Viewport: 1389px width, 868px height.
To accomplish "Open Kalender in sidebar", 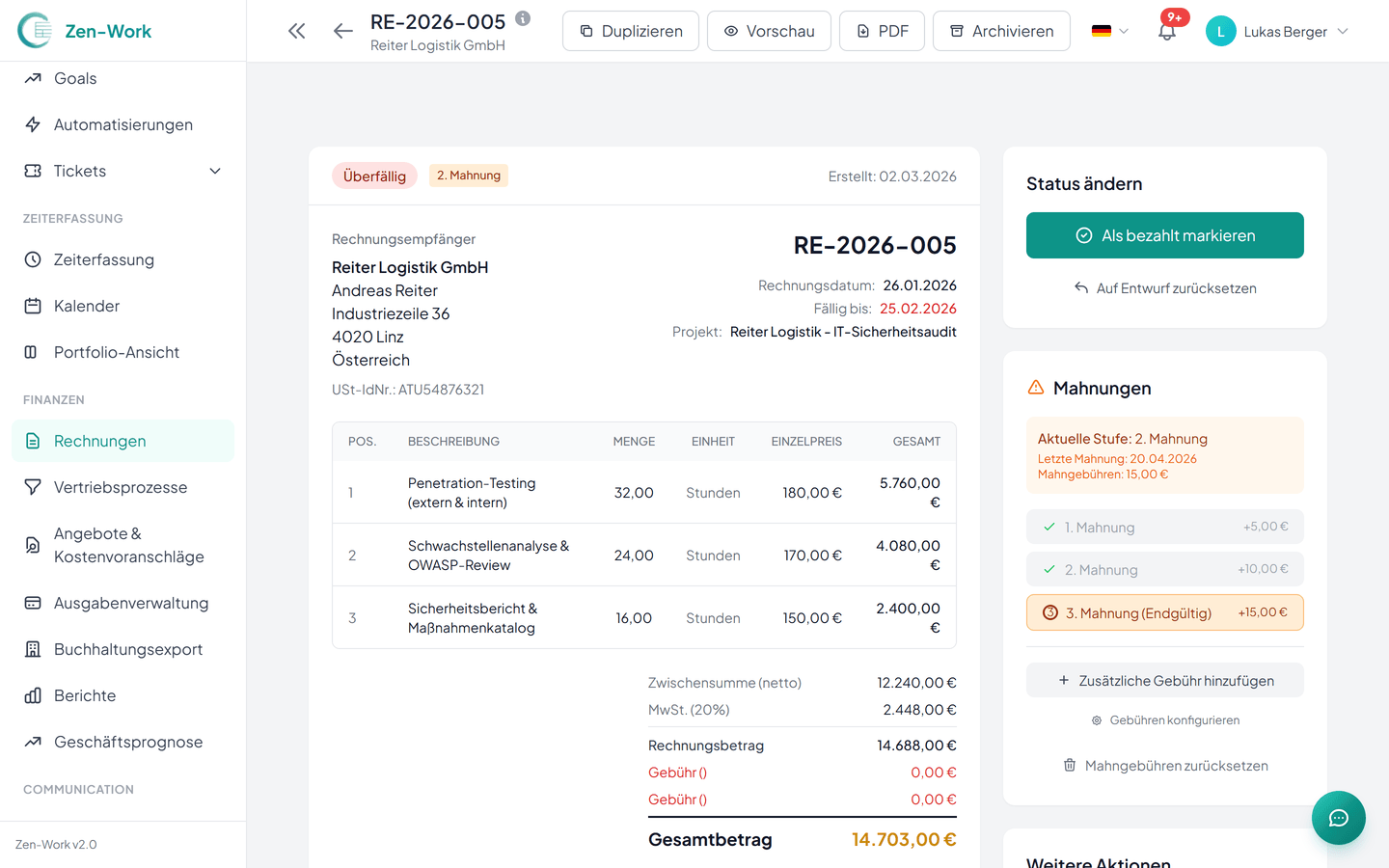I will pyautogui.click(x=123, y=306).
